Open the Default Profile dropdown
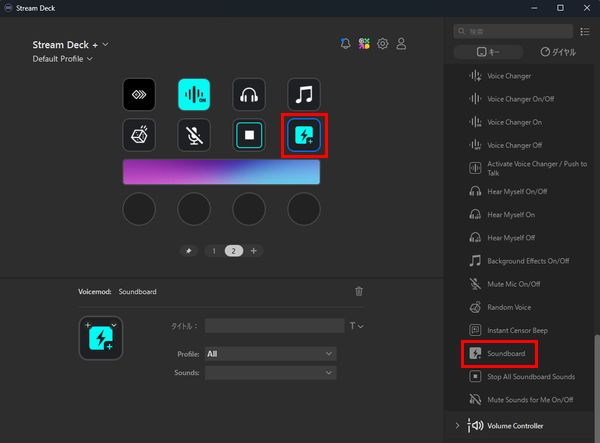The image size is (600, 443). [x=62, y=59]
